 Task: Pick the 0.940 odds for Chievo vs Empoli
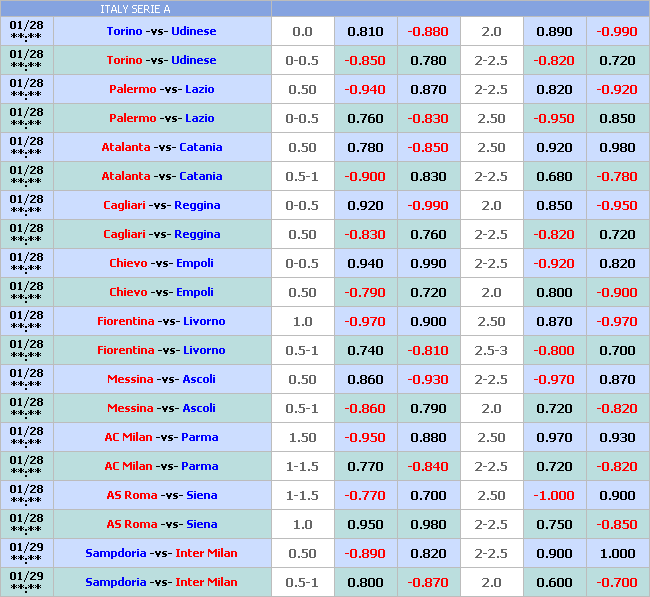click(x=365, y=263)
